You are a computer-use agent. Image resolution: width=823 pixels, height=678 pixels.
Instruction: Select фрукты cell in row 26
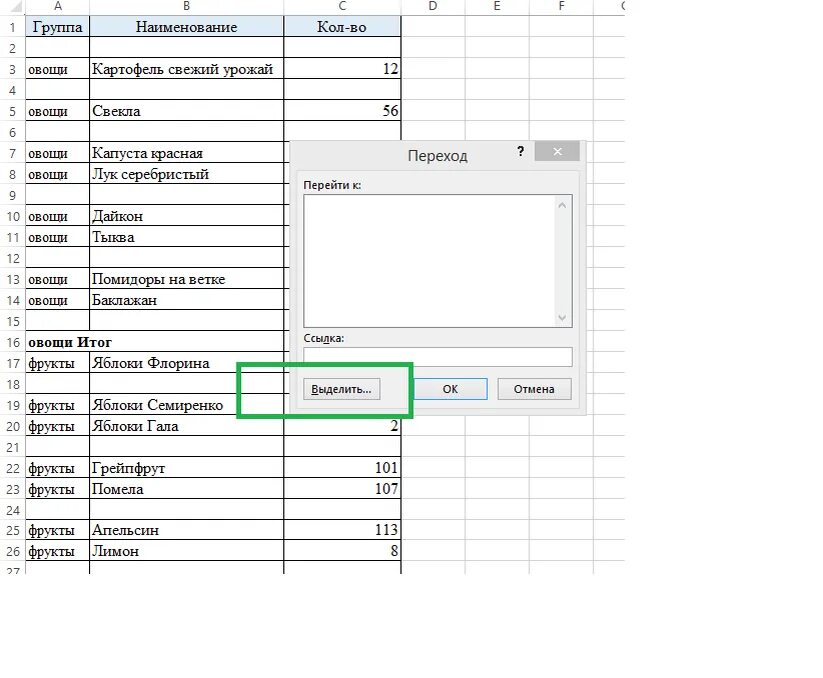[57, 550]
